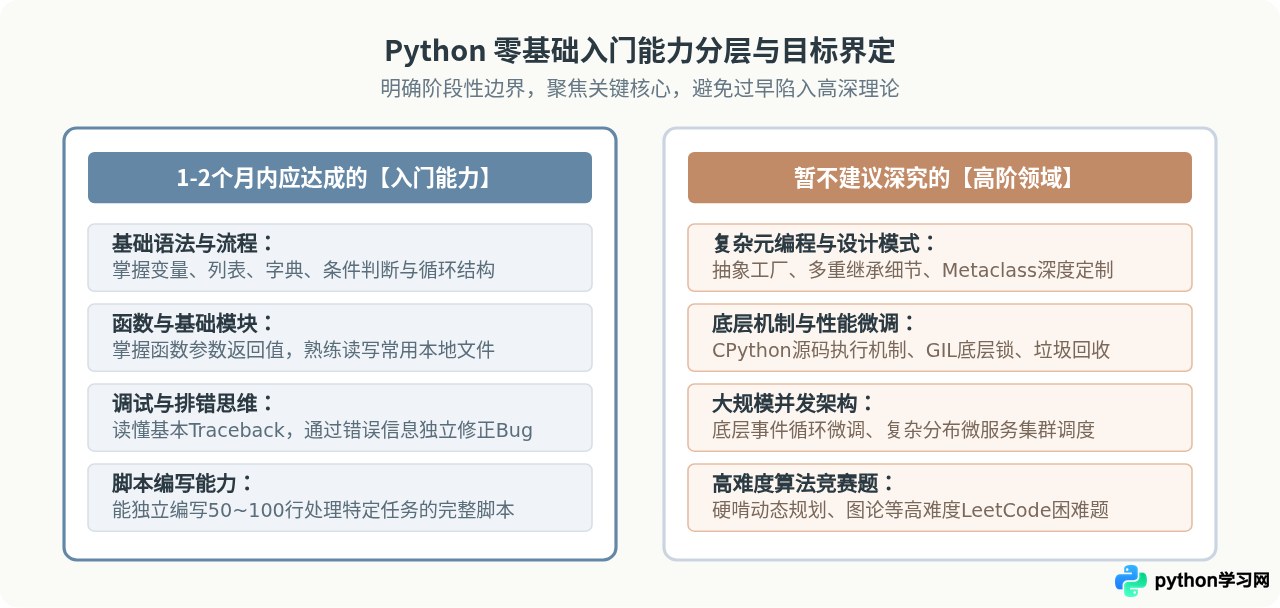Click 硬啃动态规划、图论等高难度LeetCode困难题 line
The height and width of the screenshot is (608, 1280).
[911, 510]
